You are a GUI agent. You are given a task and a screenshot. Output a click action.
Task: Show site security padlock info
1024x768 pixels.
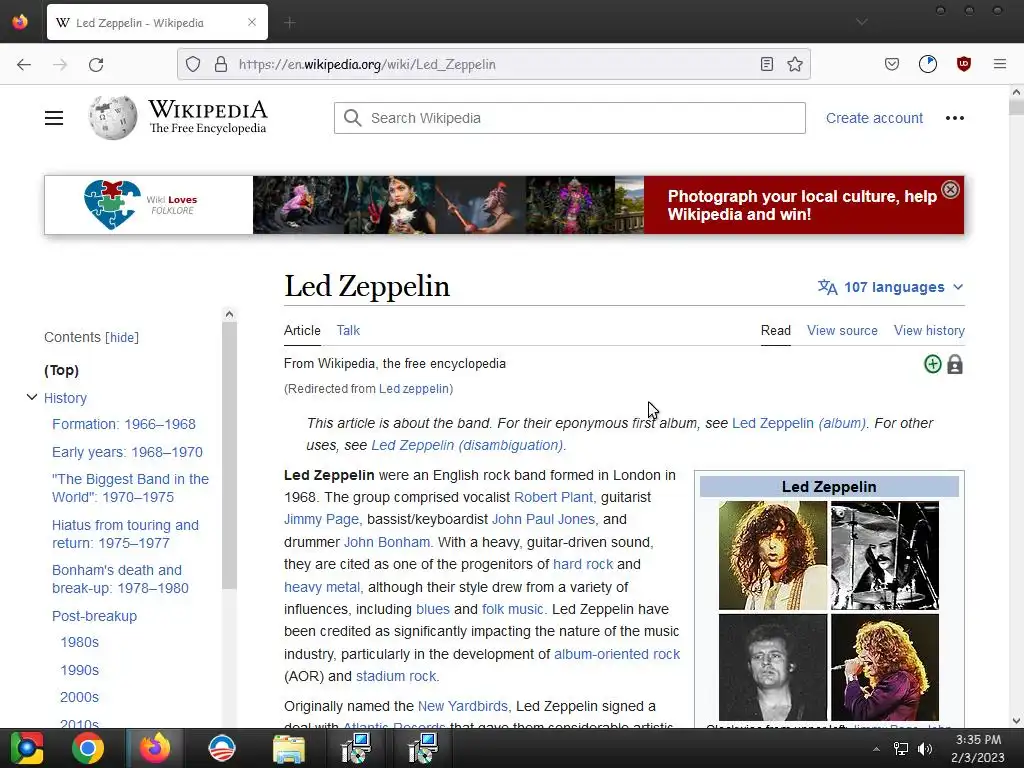click(221, 64)
